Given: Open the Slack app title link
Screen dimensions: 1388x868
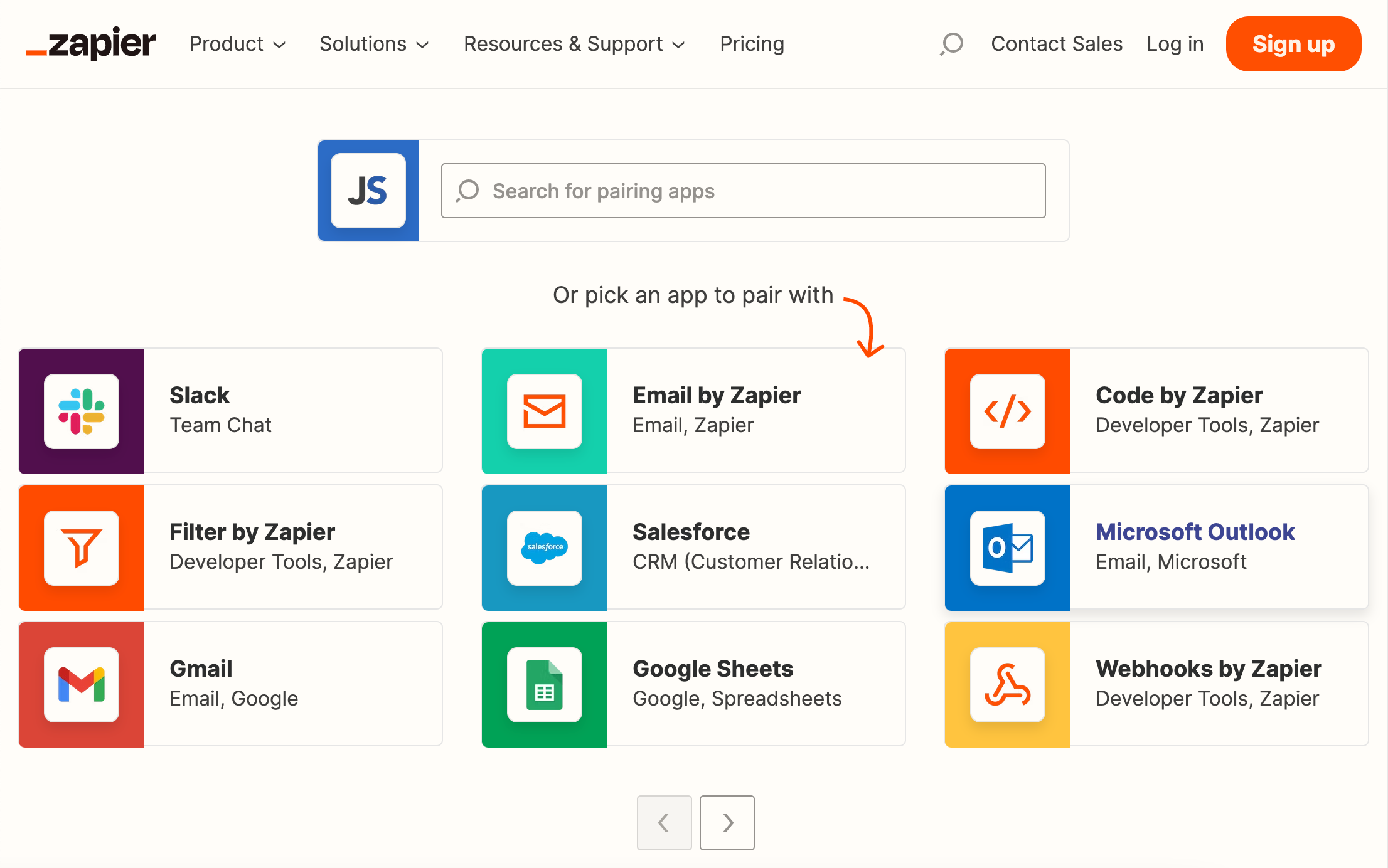Looking at the screenshot, I should click(x=200, y=395).
